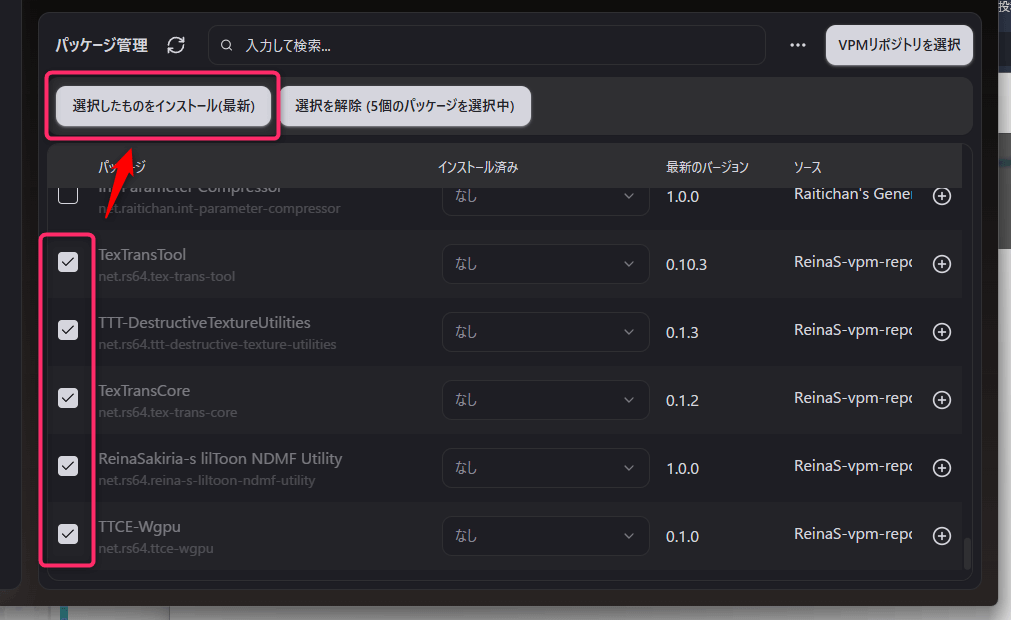The image size is (1011, 620).
Task: Uncheck the TTCE-Wgpu checkbox
Action: tap(68, 534)
